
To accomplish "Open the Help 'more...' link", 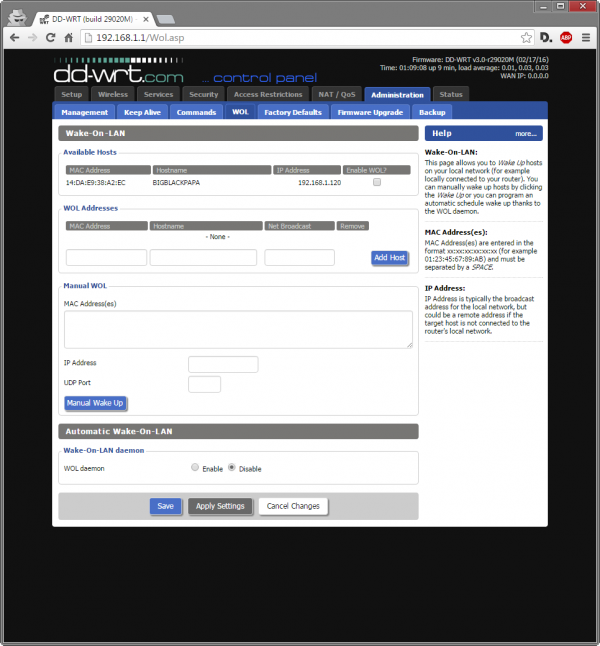I will (x=525, y=133).
